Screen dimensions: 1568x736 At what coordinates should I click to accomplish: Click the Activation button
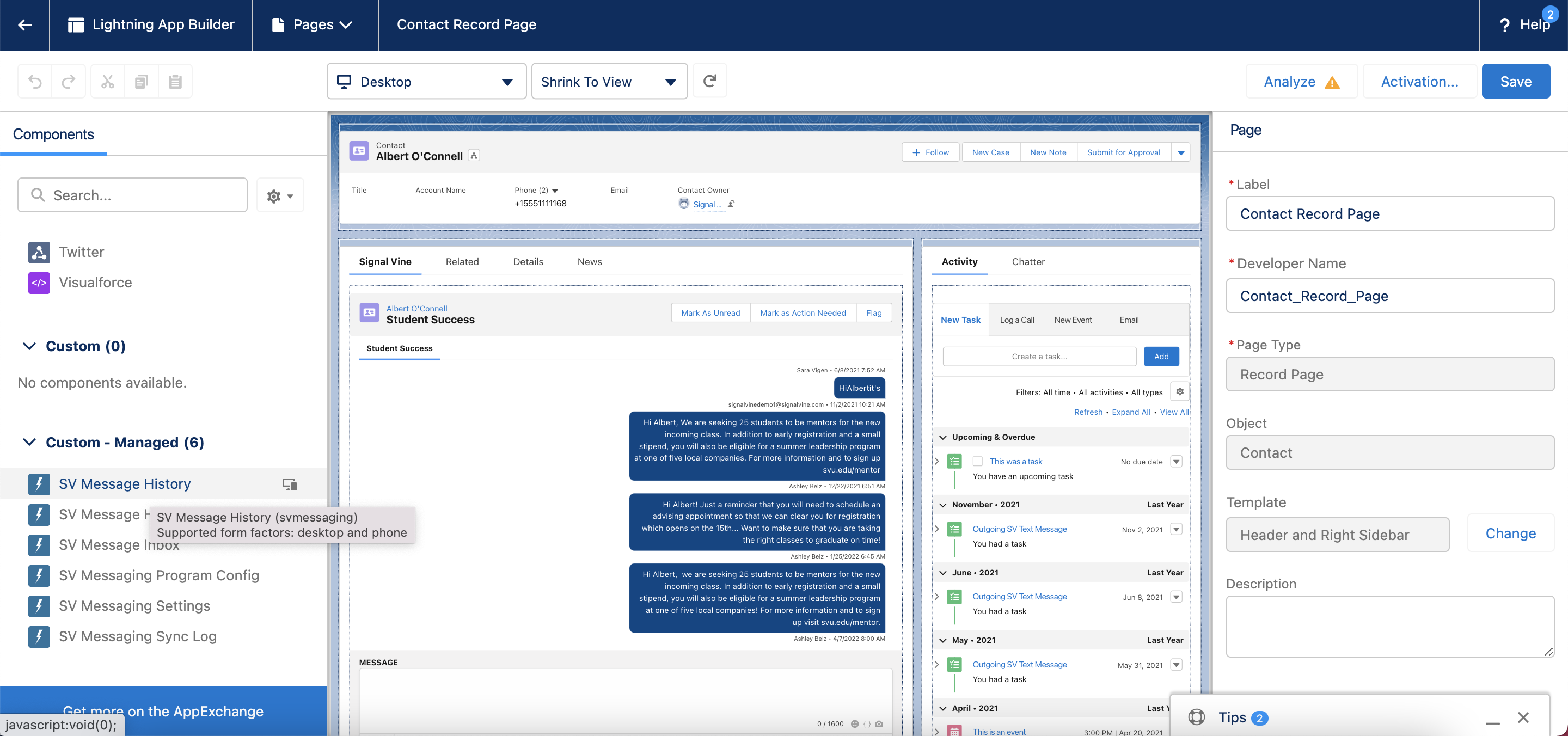pyautogui.click(x=1419, y=82)
